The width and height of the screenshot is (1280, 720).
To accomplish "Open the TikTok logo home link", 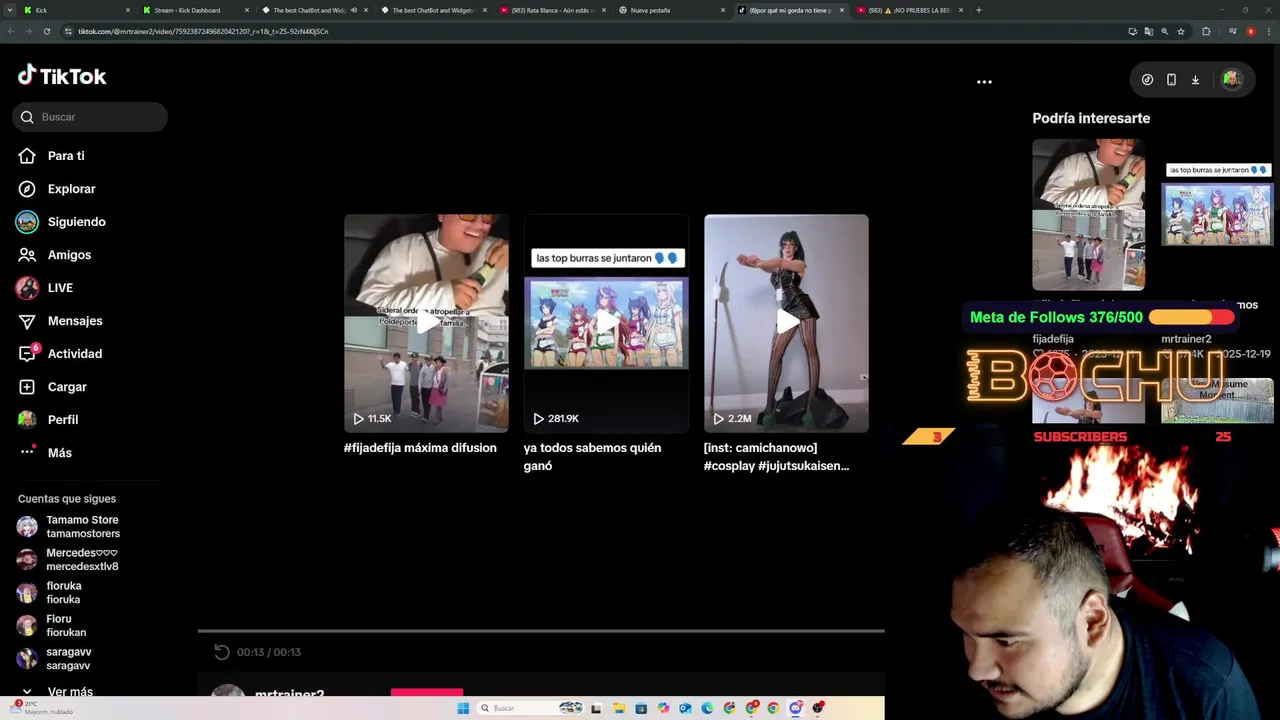I will pos(61,76).
